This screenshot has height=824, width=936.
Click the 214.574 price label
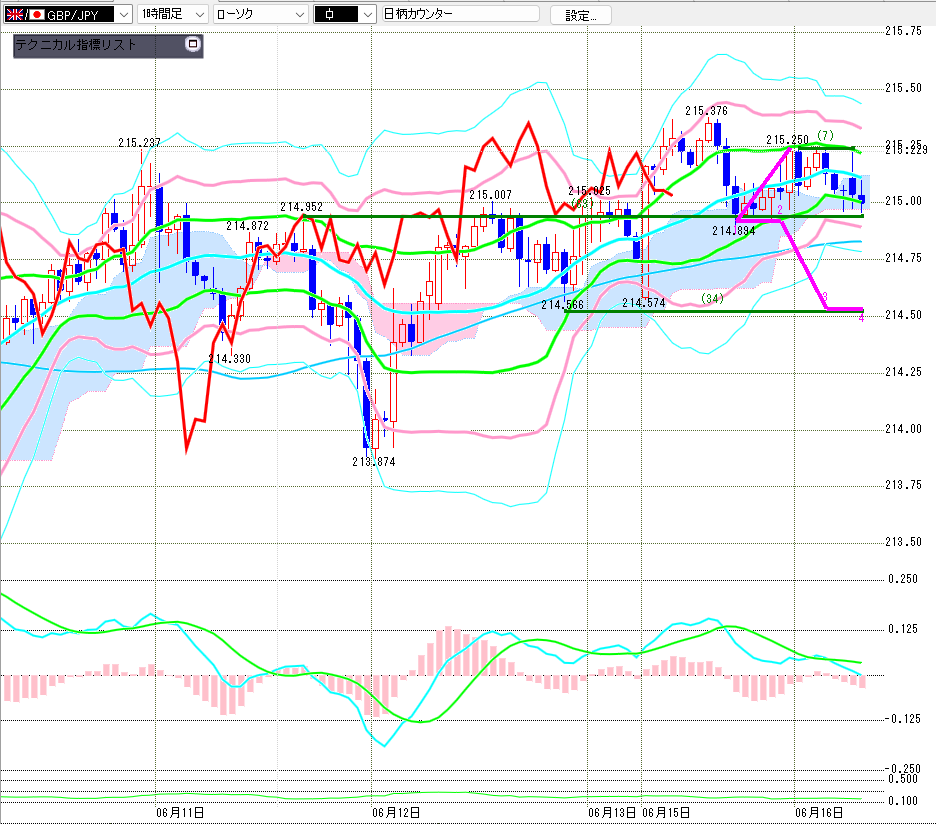[x=644, y=303]
